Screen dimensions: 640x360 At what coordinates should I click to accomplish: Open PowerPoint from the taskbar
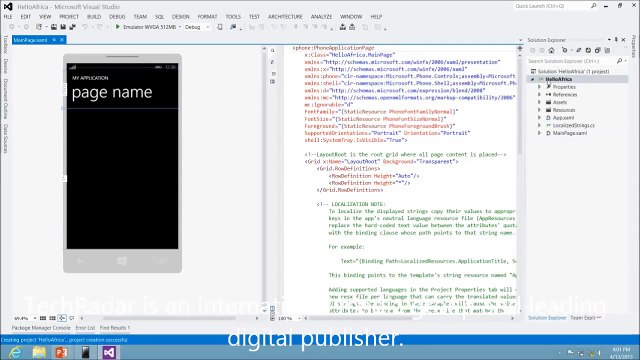tap(62, 352)
